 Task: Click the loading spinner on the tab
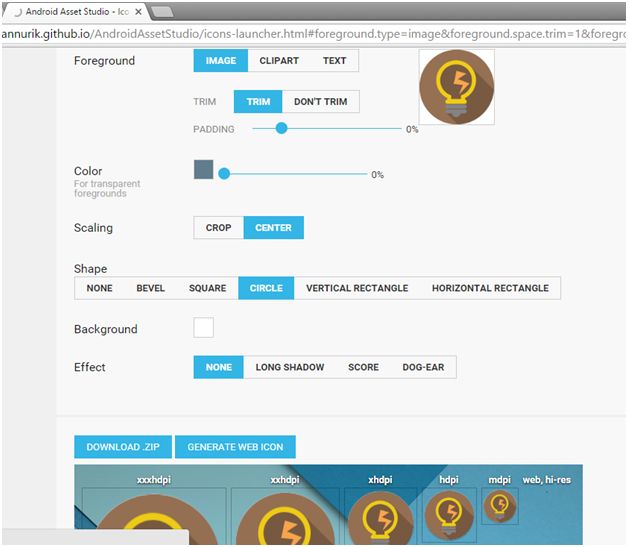[x=17, y=12]
